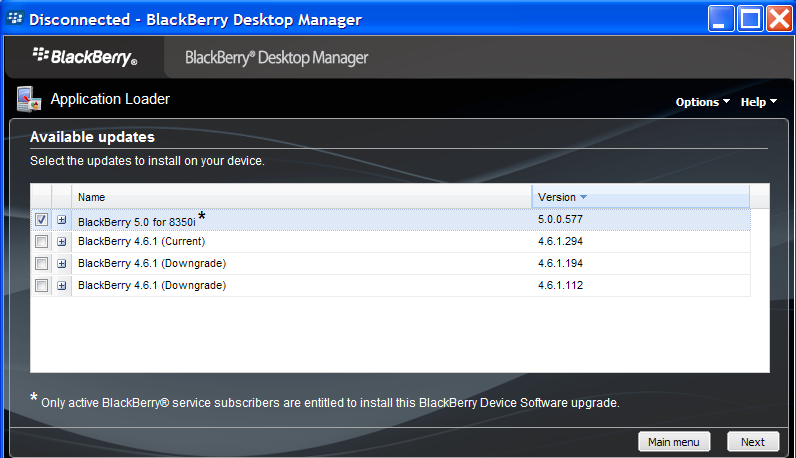Click the Next button
796x458 pixels.
point(753,442)
